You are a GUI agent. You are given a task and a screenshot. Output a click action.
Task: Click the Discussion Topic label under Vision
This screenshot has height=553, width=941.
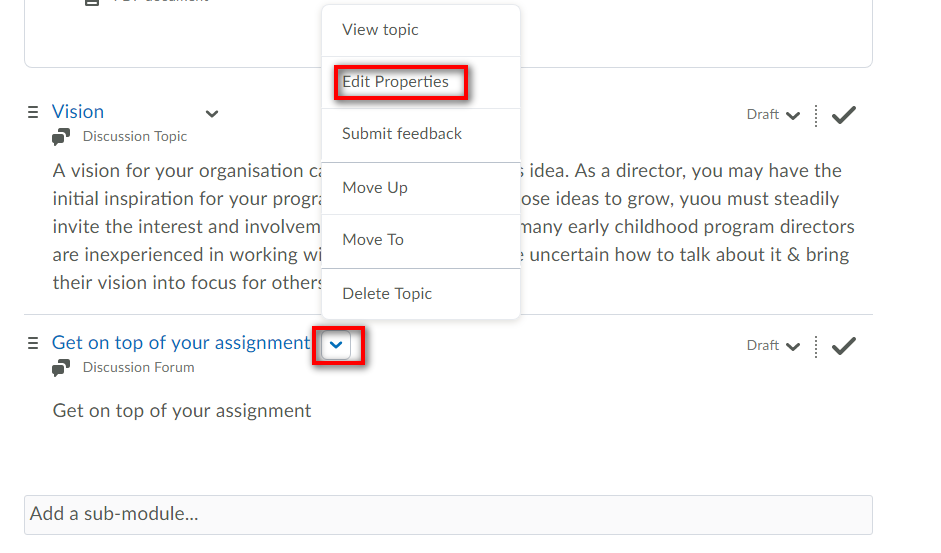pos(135,137)
